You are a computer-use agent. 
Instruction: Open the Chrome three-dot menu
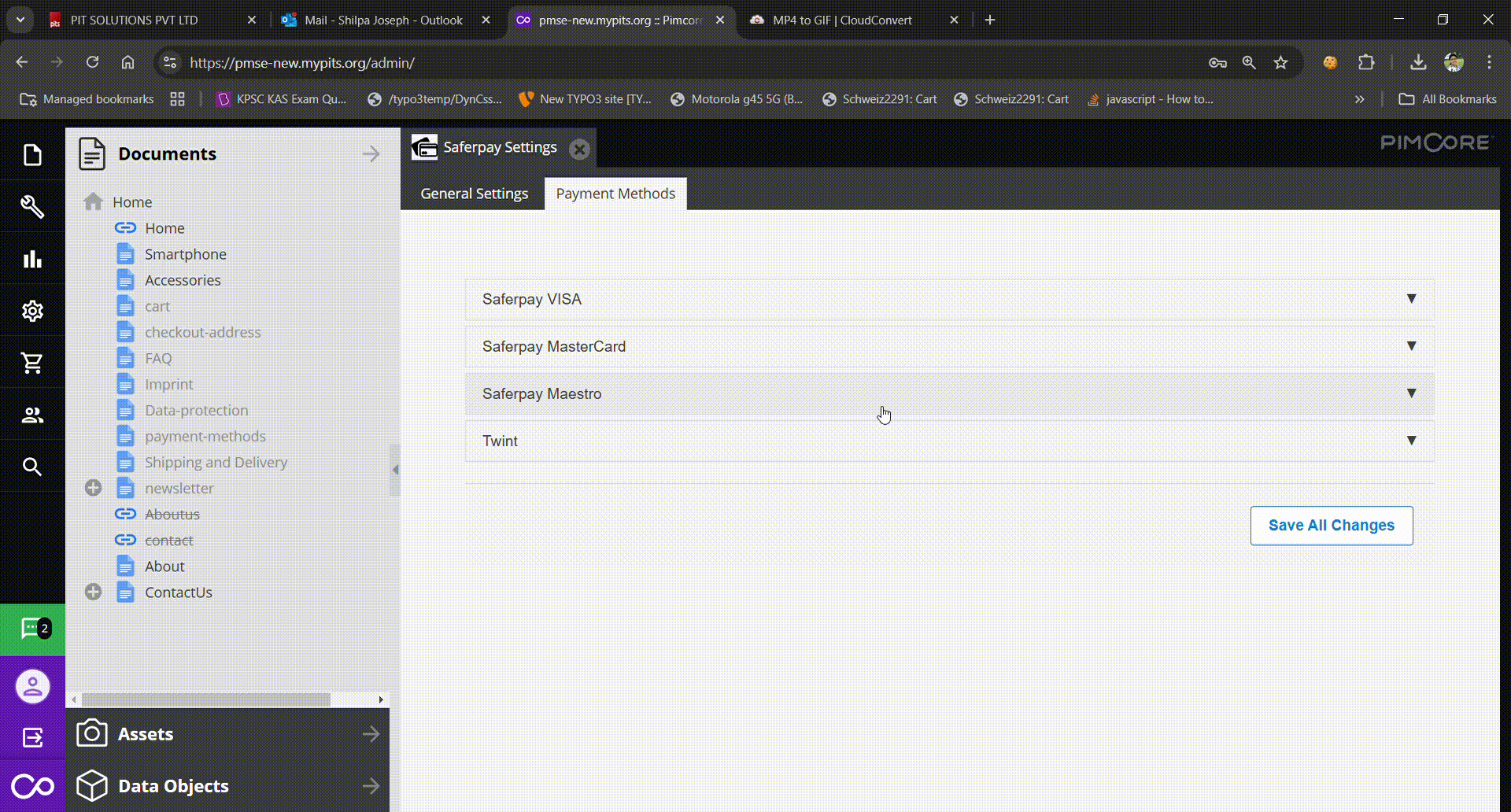coord(1489,62)
